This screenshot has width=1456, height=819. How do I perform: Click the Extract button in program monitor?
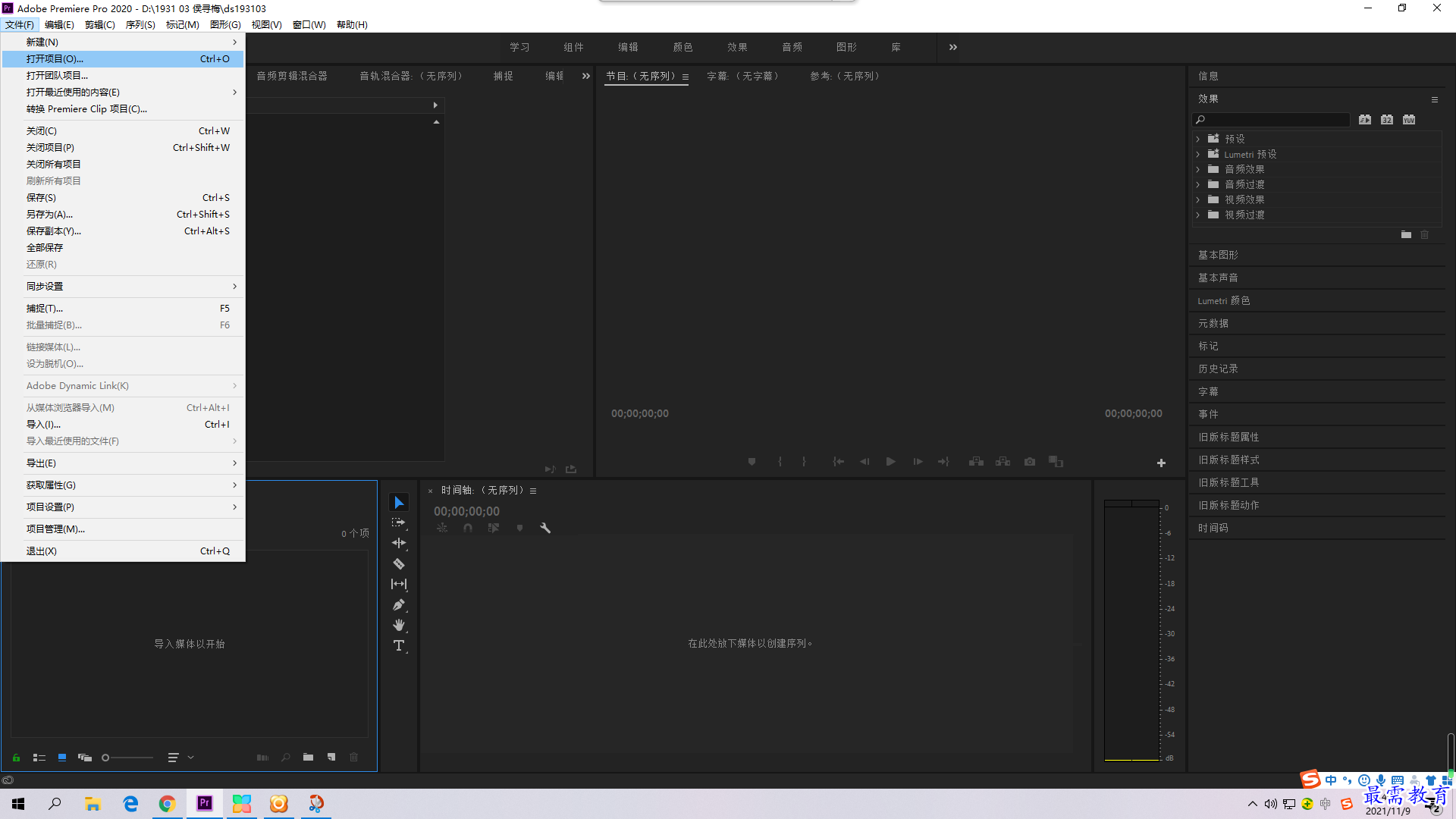pos(1003,461)
